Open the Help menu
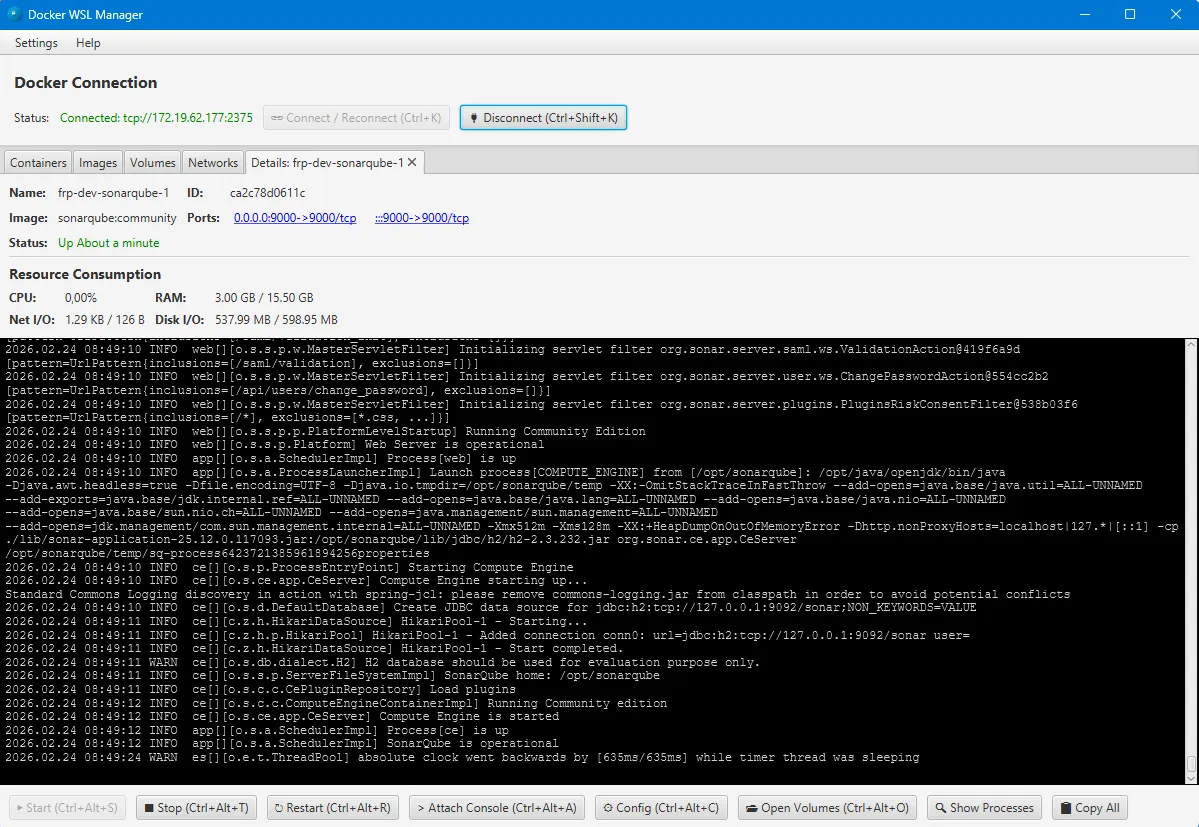 tap(88, 43)
